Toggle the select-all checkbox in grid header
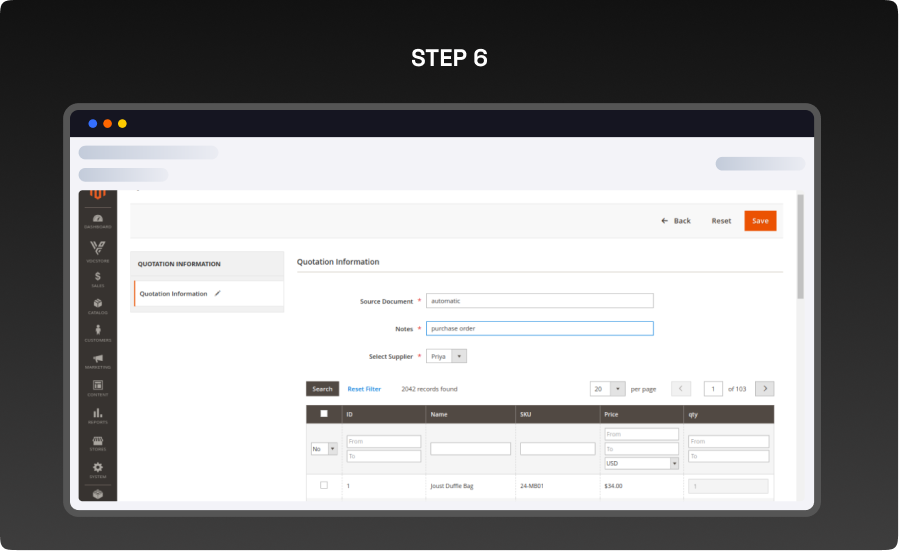Image resolution: width=899 pixels, height=551 pixels. coord(323,413)
